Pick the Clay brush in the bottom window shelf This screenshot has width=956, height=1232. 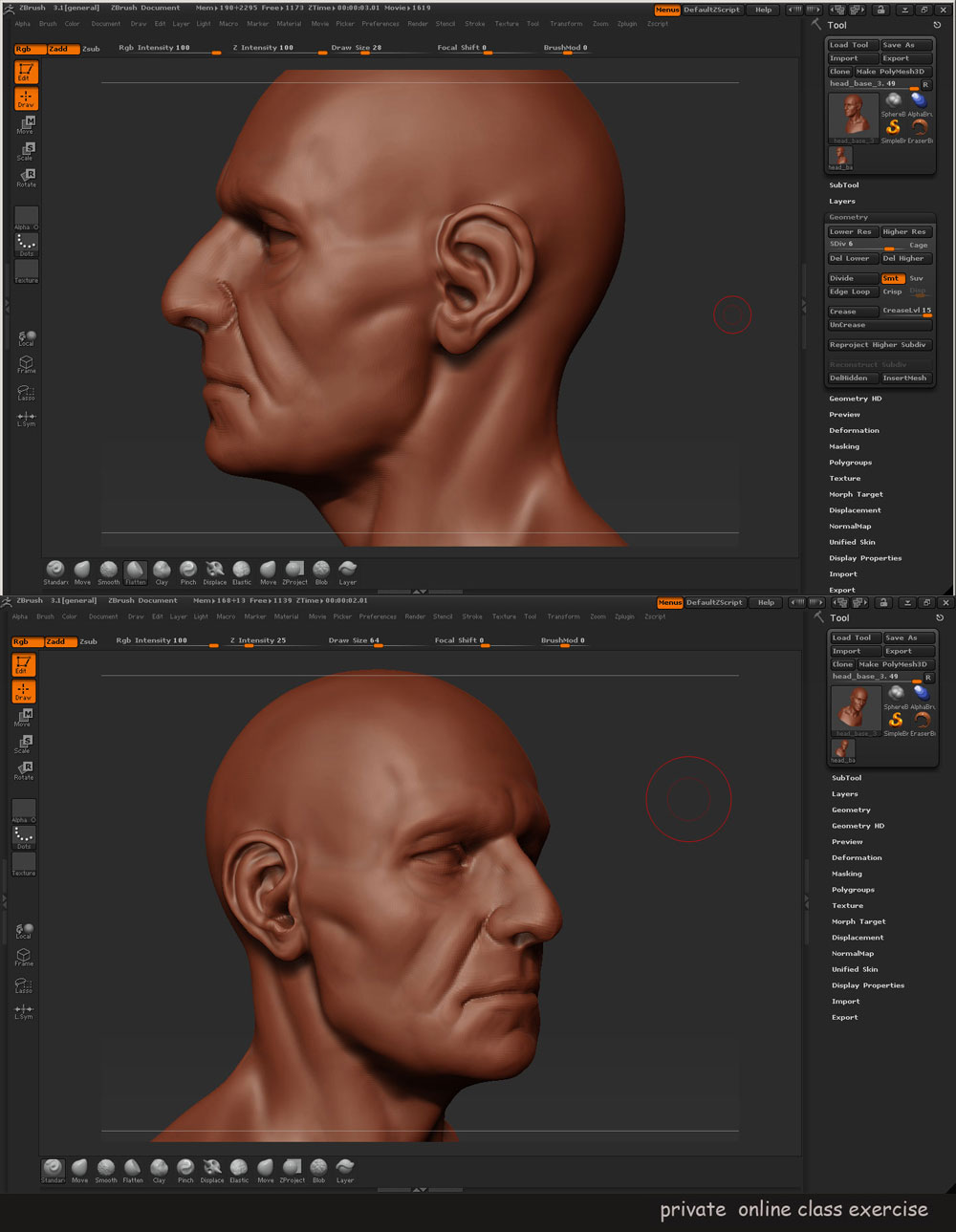point(159,1169)
